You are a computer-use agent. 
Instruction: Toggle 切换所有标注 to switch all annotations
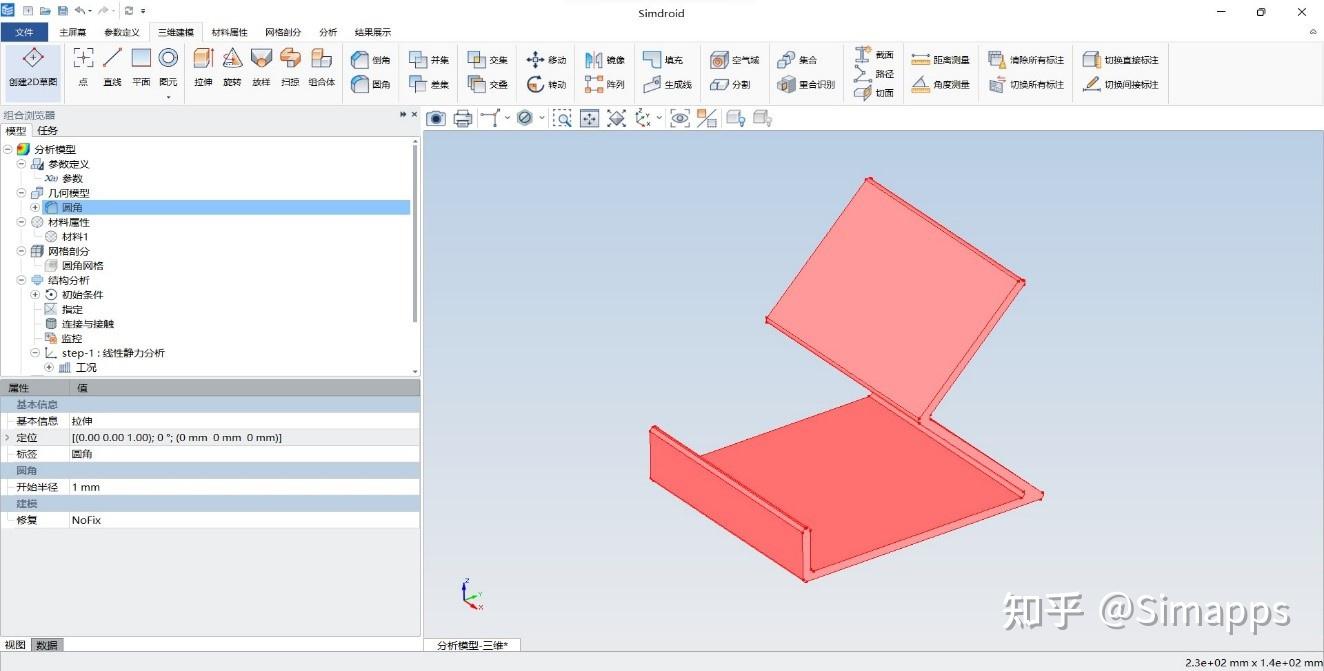(x=1037, y=84)
